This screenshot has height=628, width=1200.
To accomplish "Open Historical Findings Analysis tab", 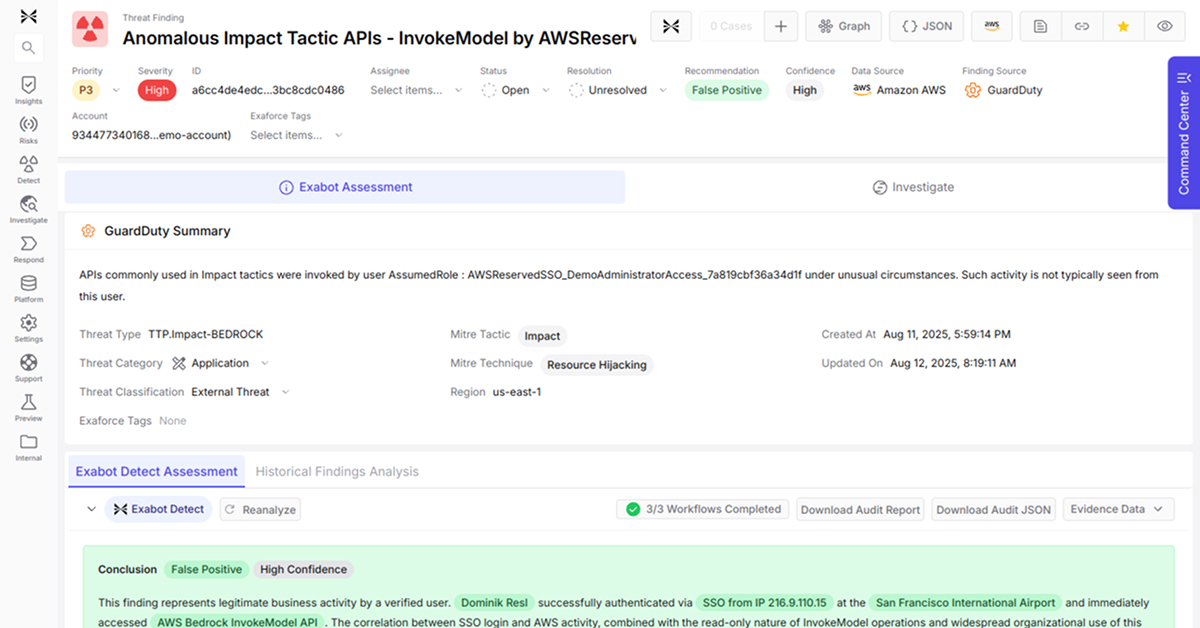I will [337, 471].
